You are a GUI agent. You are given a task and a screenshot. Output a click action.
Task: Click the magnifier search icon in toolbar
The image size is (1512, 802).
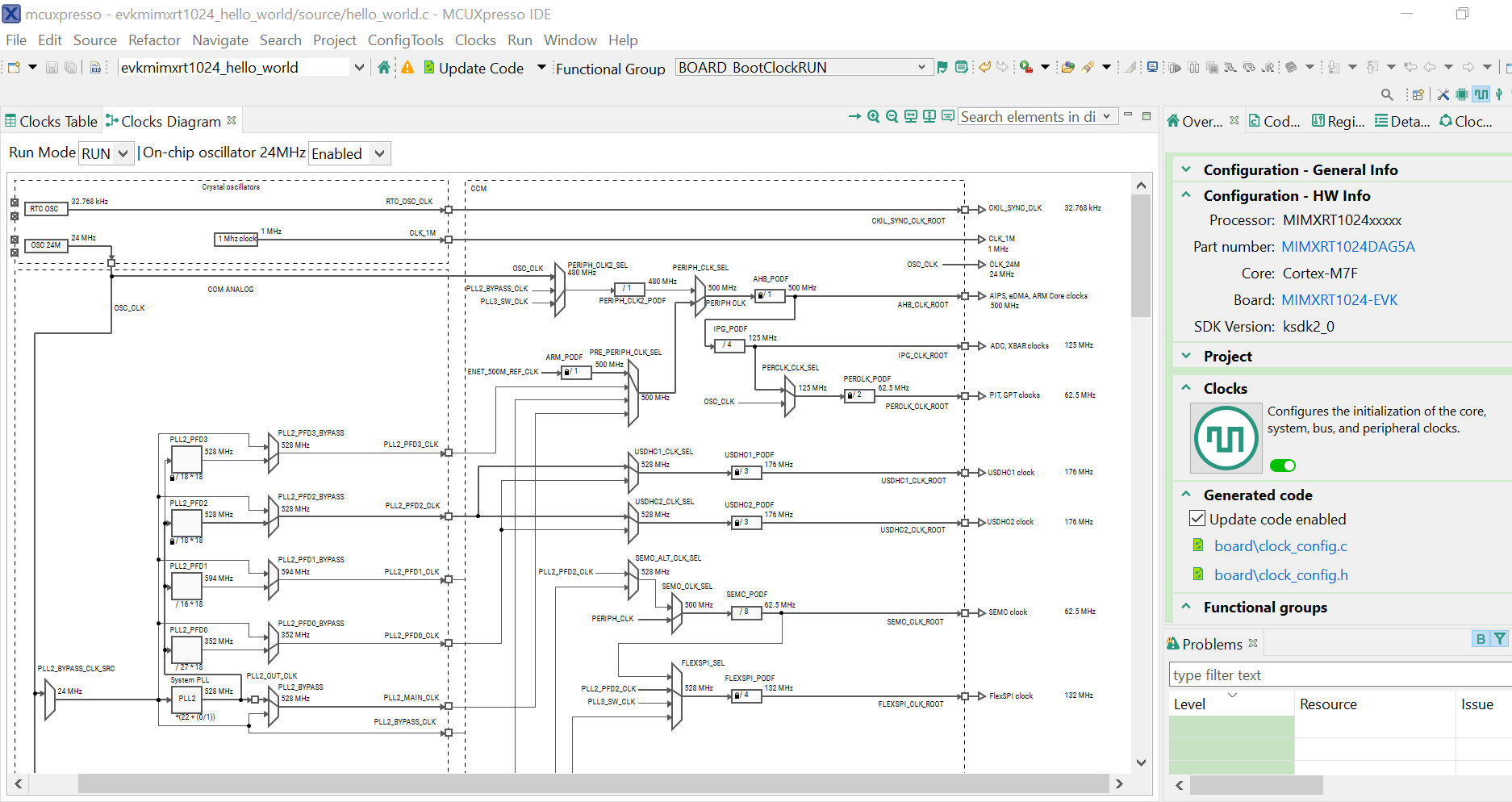pos(1387,94)
